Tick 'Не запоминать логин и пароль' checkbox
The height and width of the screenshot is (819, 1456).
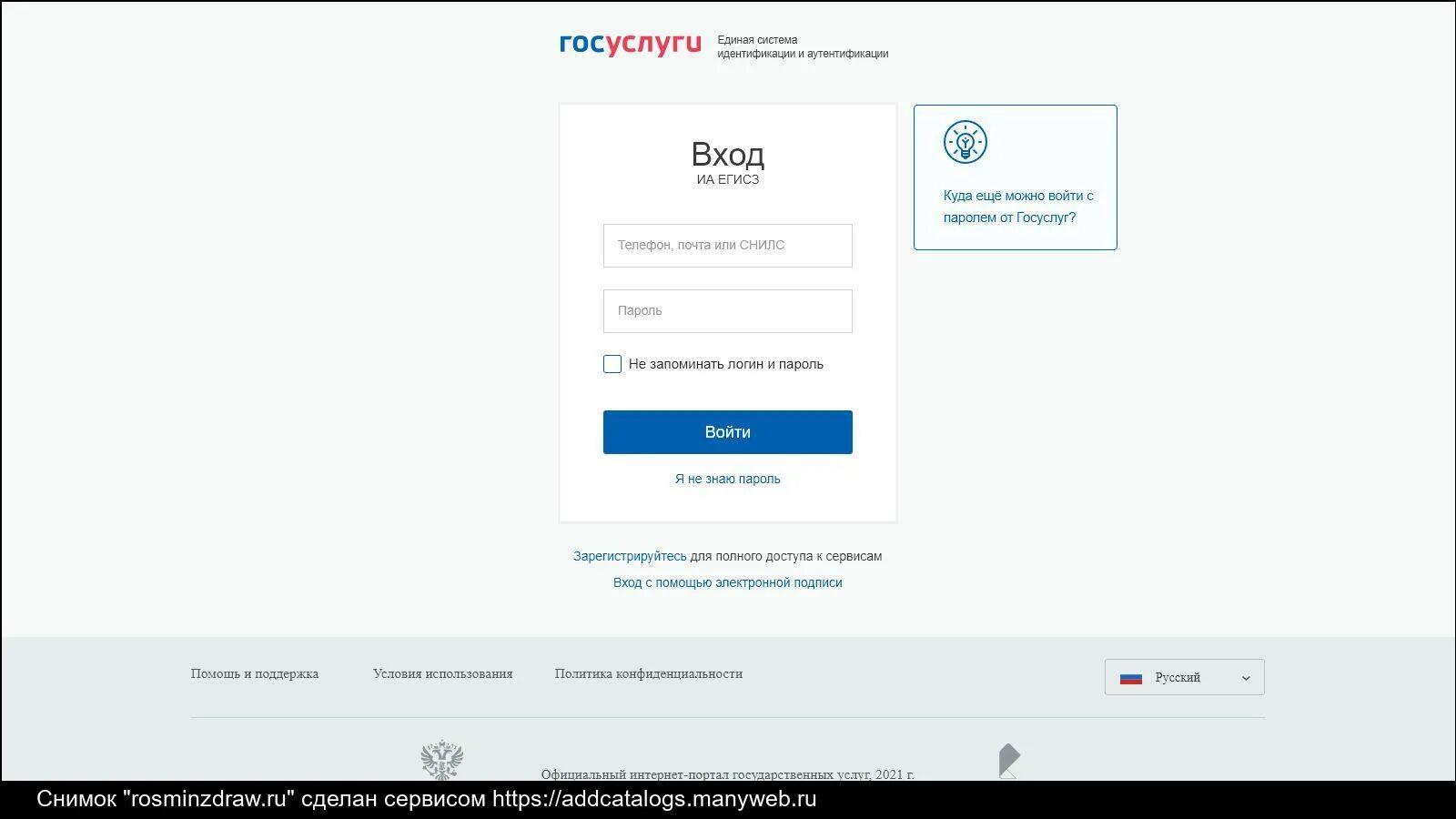pos(612,364)
